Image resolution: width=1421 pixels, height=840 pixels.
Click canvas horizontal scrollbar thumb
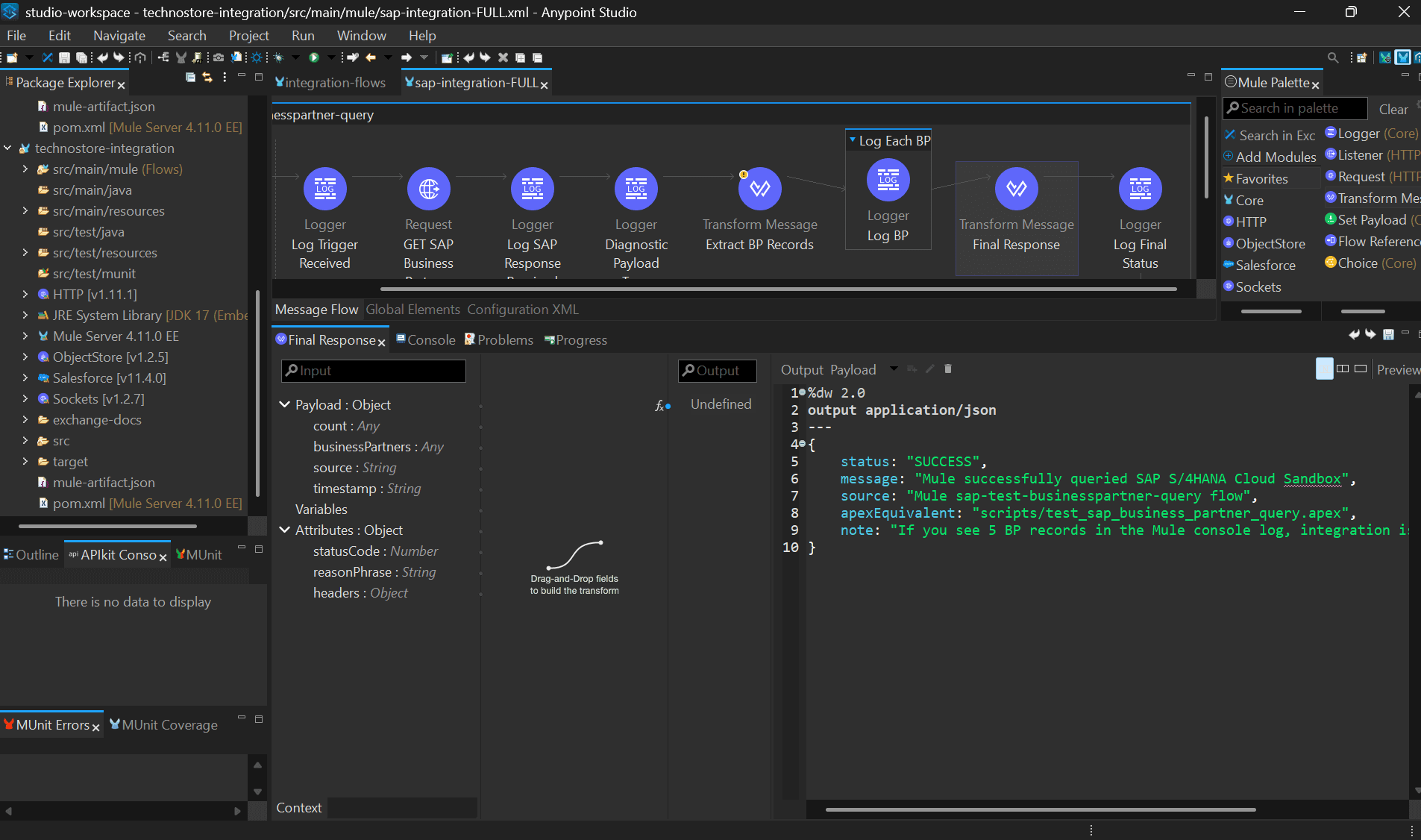[x=778, y=289]
